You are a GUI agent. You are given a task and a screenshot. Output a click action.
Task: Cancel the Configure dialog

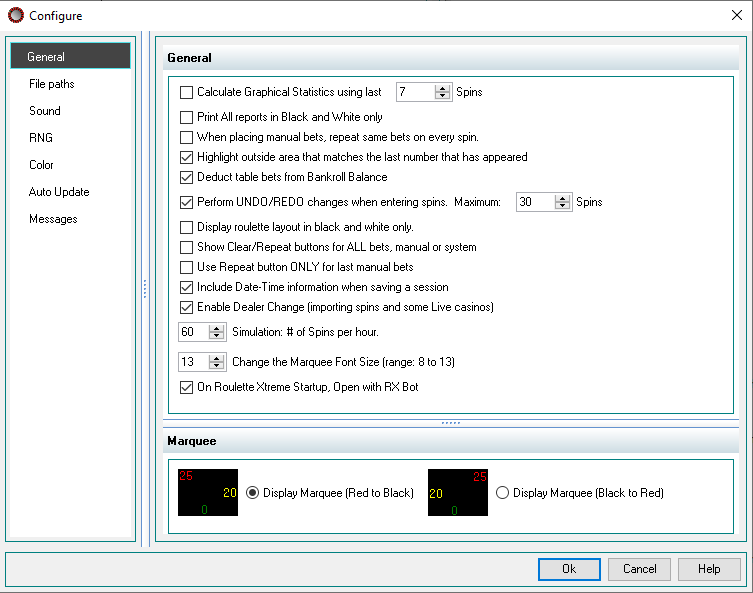coord(639,569)
